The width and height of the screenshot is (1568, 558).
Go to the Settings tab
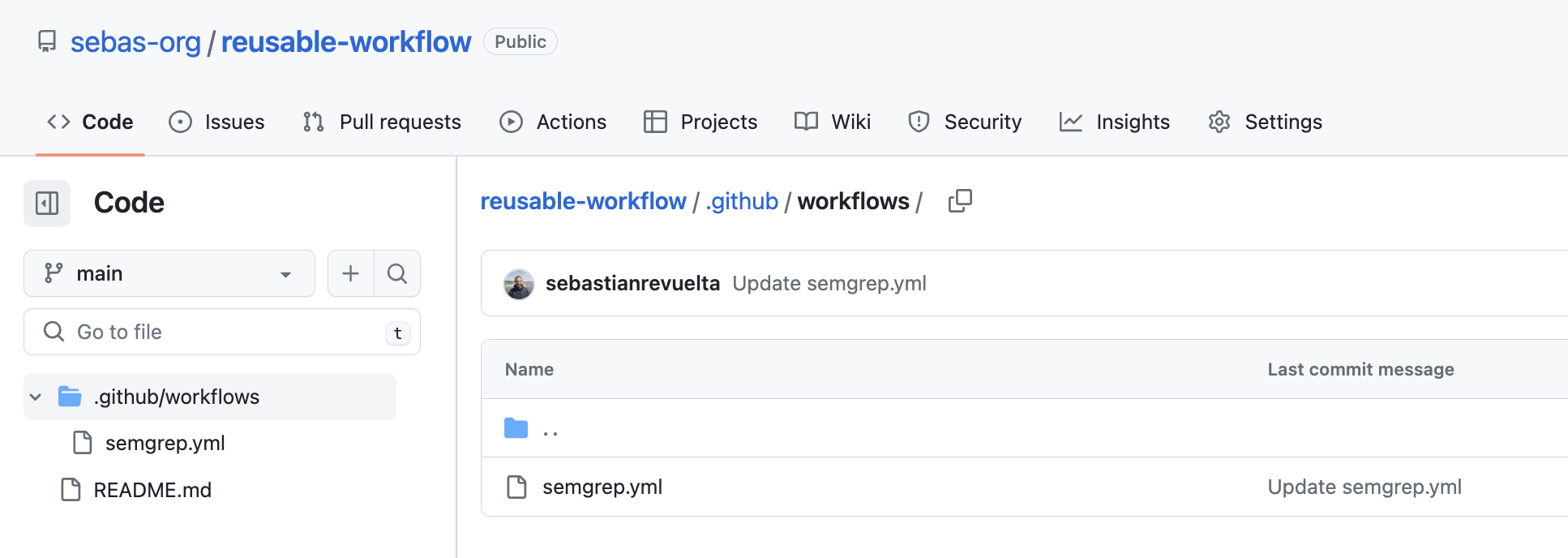click(x=1265, y=122)
